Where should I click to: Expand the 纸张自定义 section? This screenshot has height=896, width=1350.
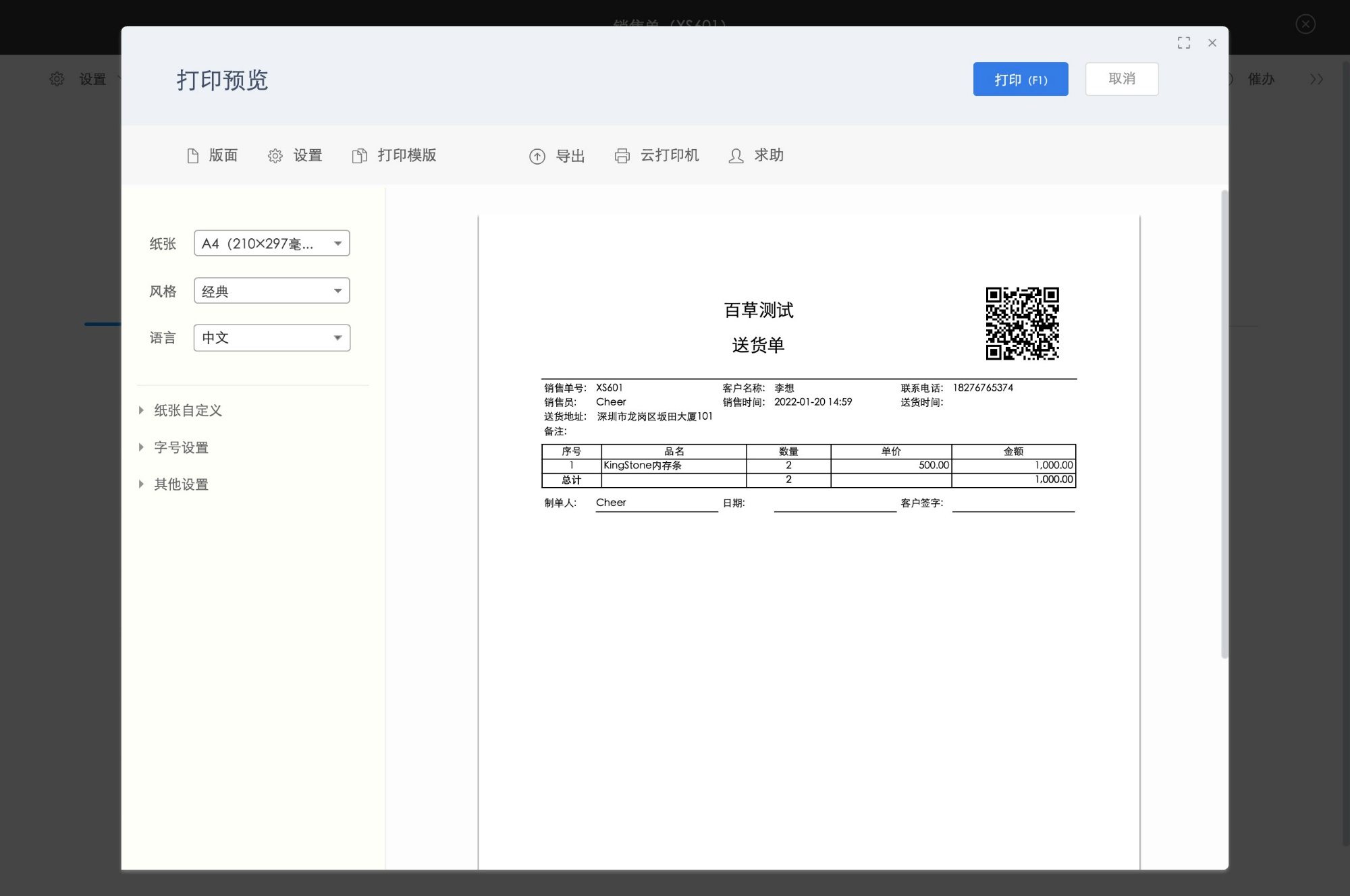click(x=181, y=410)
